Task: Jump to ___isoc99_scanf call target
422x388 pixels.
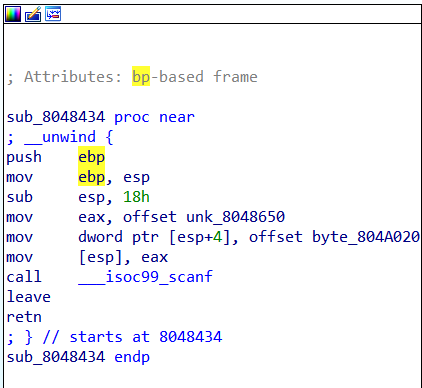Action: (x=145, y=277)
